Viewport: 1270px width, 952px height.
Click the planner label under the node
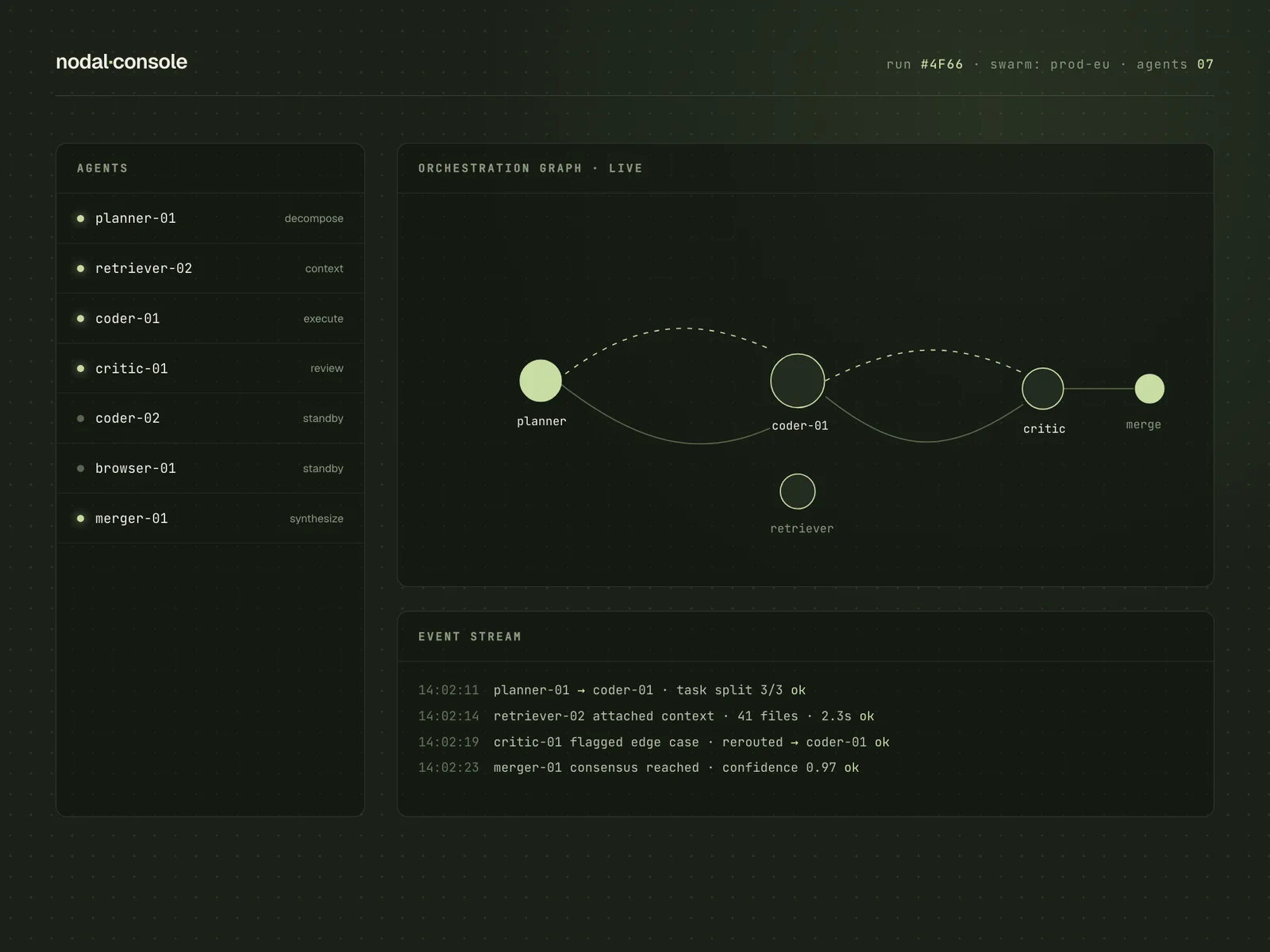pyautogui.click(x=541, y=421)
